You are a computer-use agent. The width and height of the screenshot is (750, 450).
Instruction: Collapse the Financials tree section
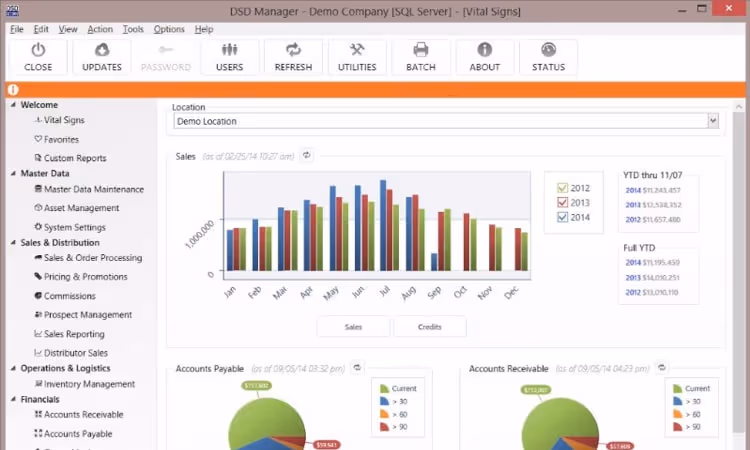(x=13, y=399)
